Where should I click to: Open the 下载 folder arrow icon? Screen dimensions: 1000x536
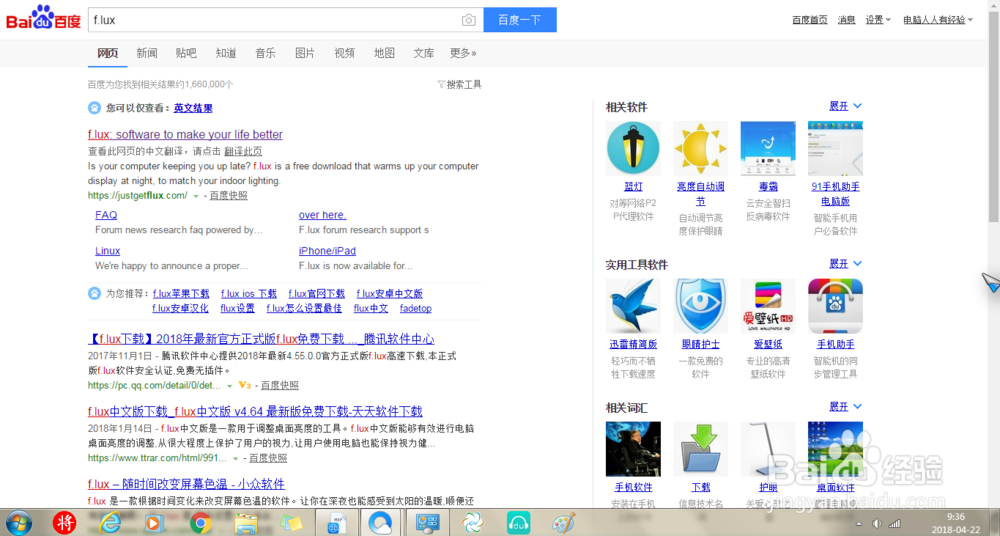pyautogui.click(x=700, y=449)
